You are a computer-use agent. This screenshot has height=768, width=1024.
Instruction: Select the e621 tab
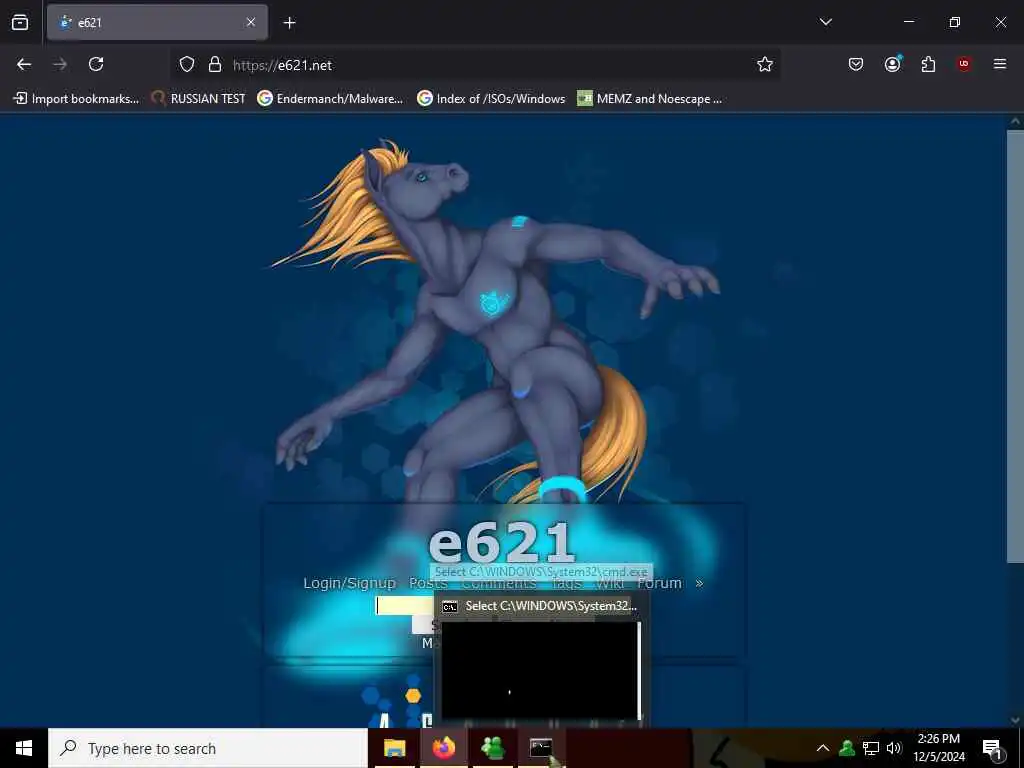pyautogui.click(x=157, y=22)
